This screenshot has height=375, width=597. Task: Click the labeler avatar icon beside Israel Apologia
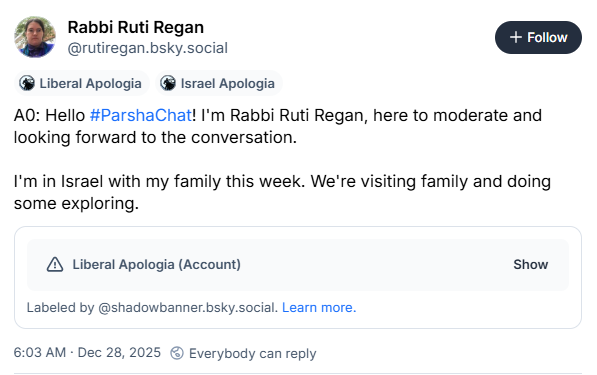pyautogui.click(x=168, y=83)
